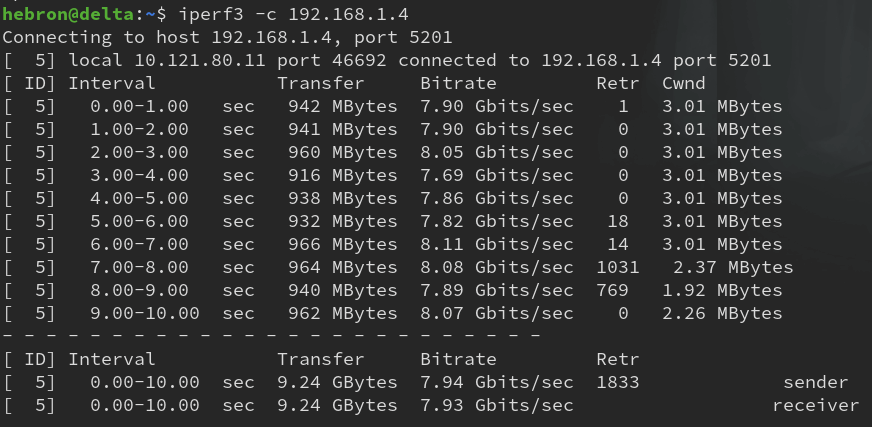Image resolution: width=872 pixels, height=427 pixels.
Task: Click the word 'sender' in the summary
Action: (815, 383)
